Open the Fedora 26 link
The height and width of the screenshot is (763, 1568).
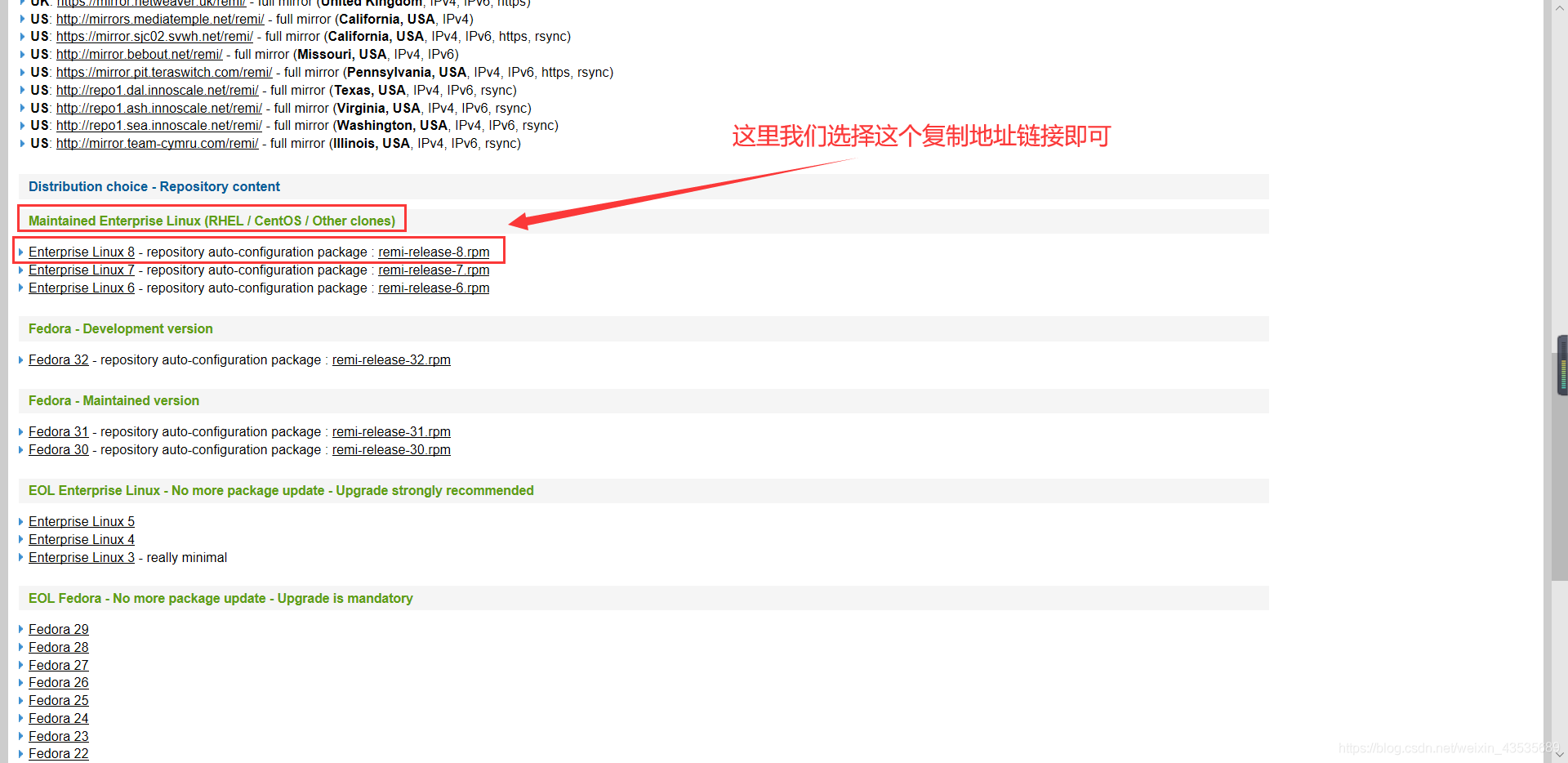[x=59, y=683]
